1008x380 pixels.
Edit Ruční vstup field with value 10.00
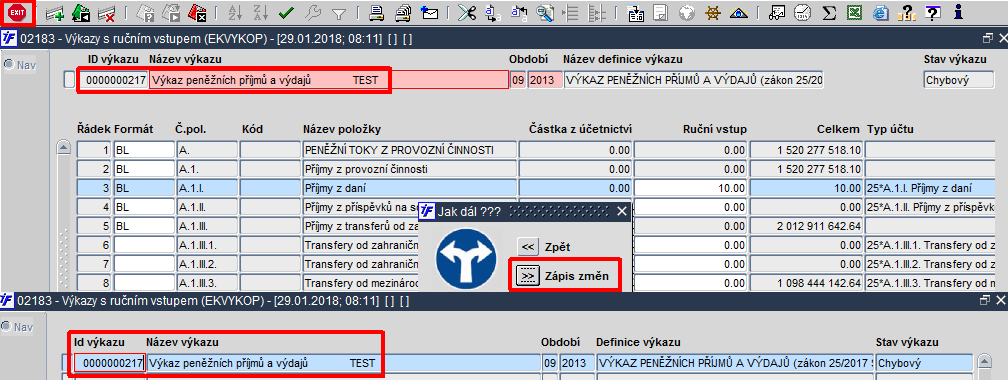(691, 188)
